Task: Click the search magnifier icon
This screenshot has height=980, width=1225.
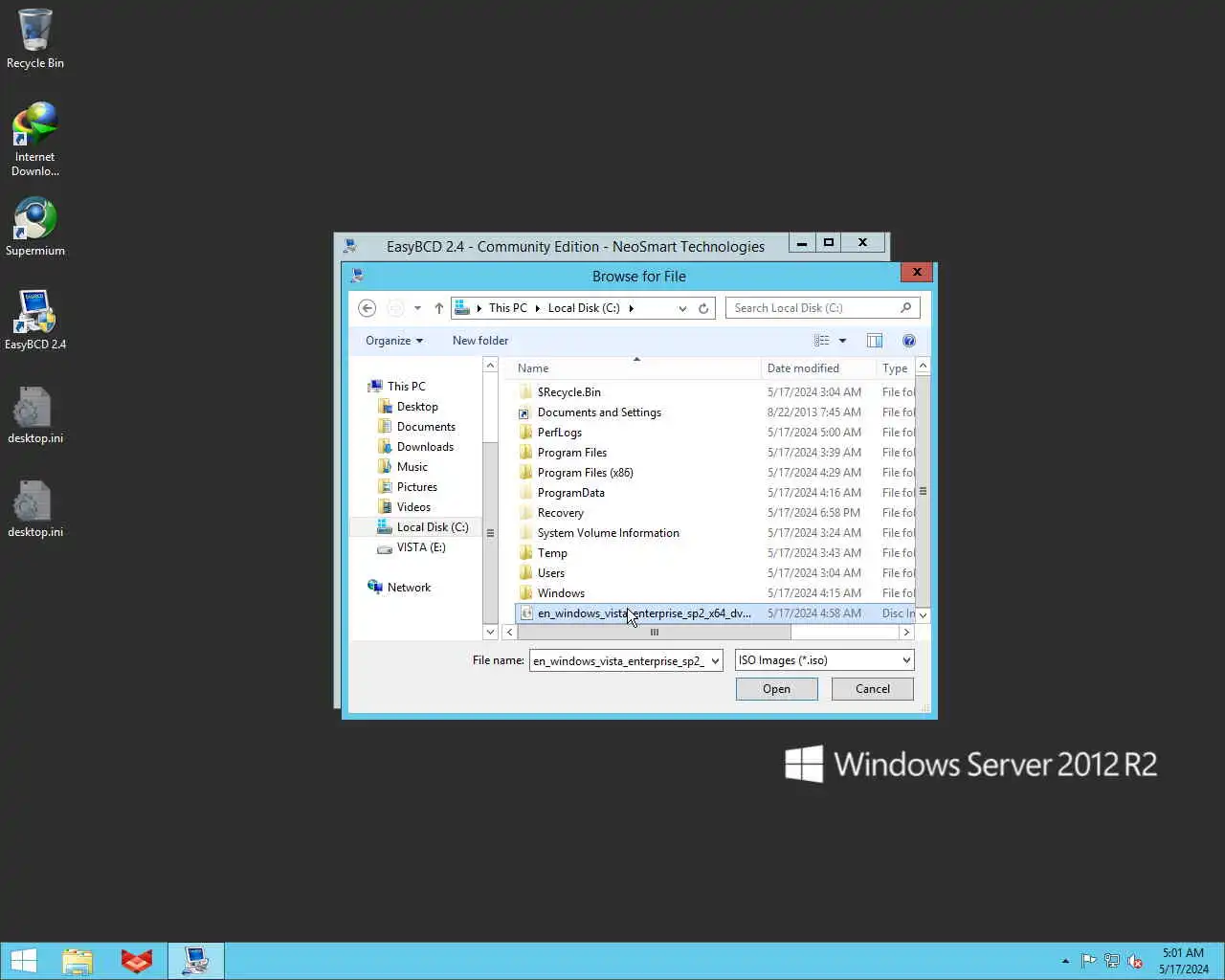Action: 905,308
